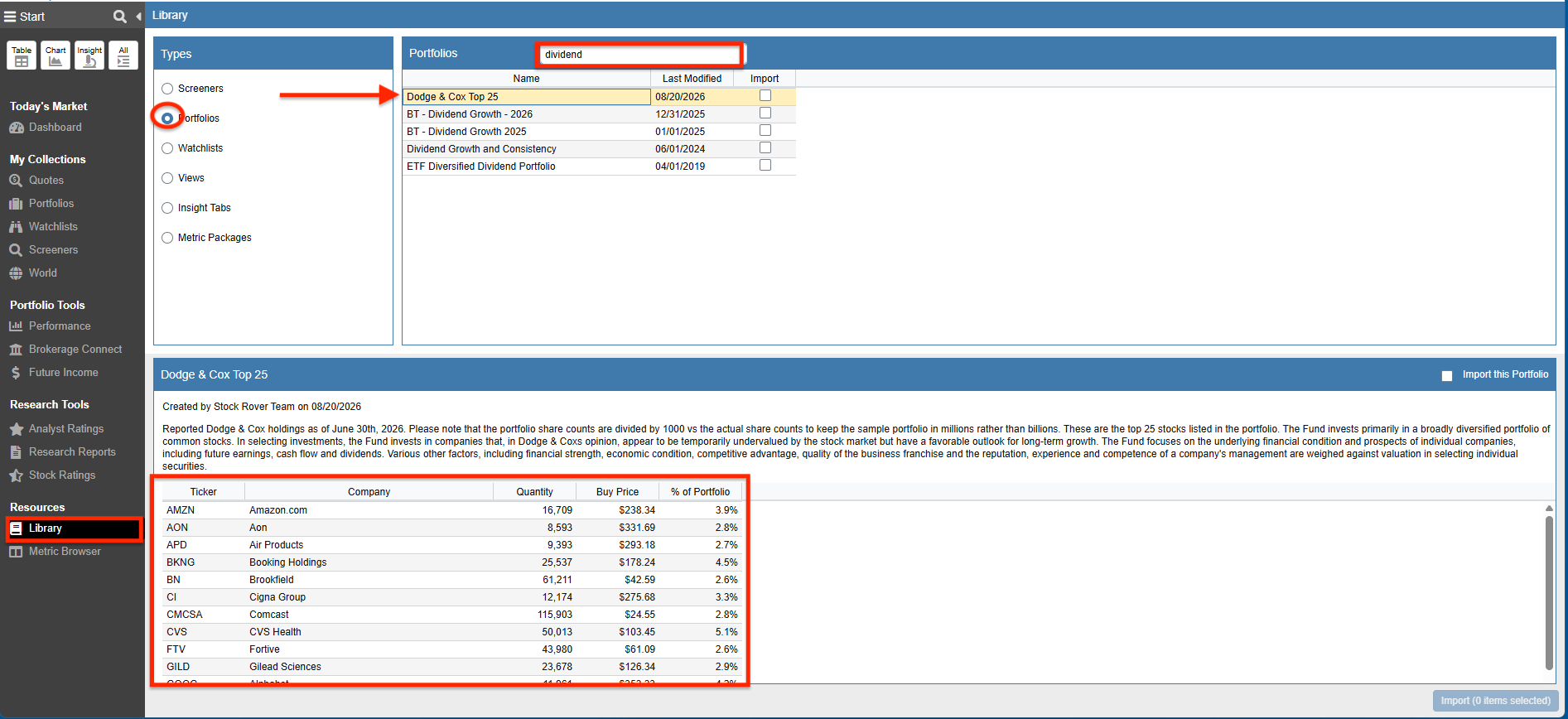The height and width of the screenshot is (719, 1568).
Task: Check Import for BT - Dividend Growth 2025
Action: pyautogui.click(x=765, y=130)
